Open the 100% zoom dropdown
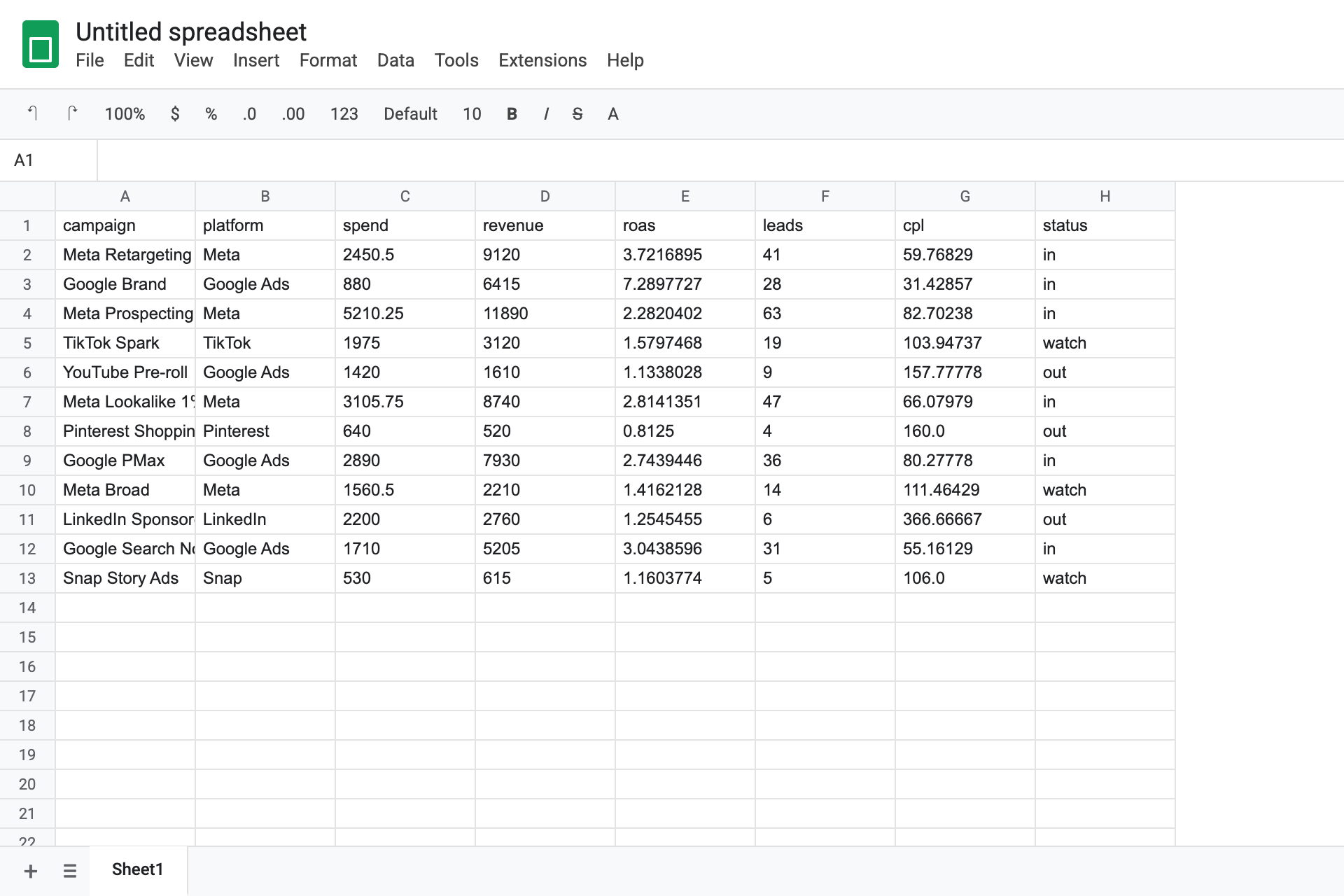 (125, 113)
